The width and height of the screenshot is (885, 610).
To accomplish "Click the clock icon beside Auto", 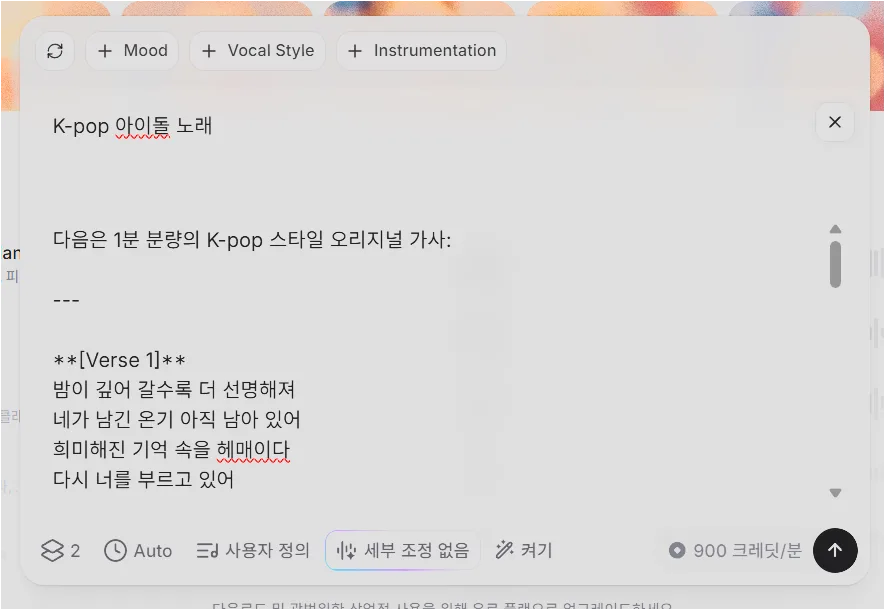I will pos(115,550).
